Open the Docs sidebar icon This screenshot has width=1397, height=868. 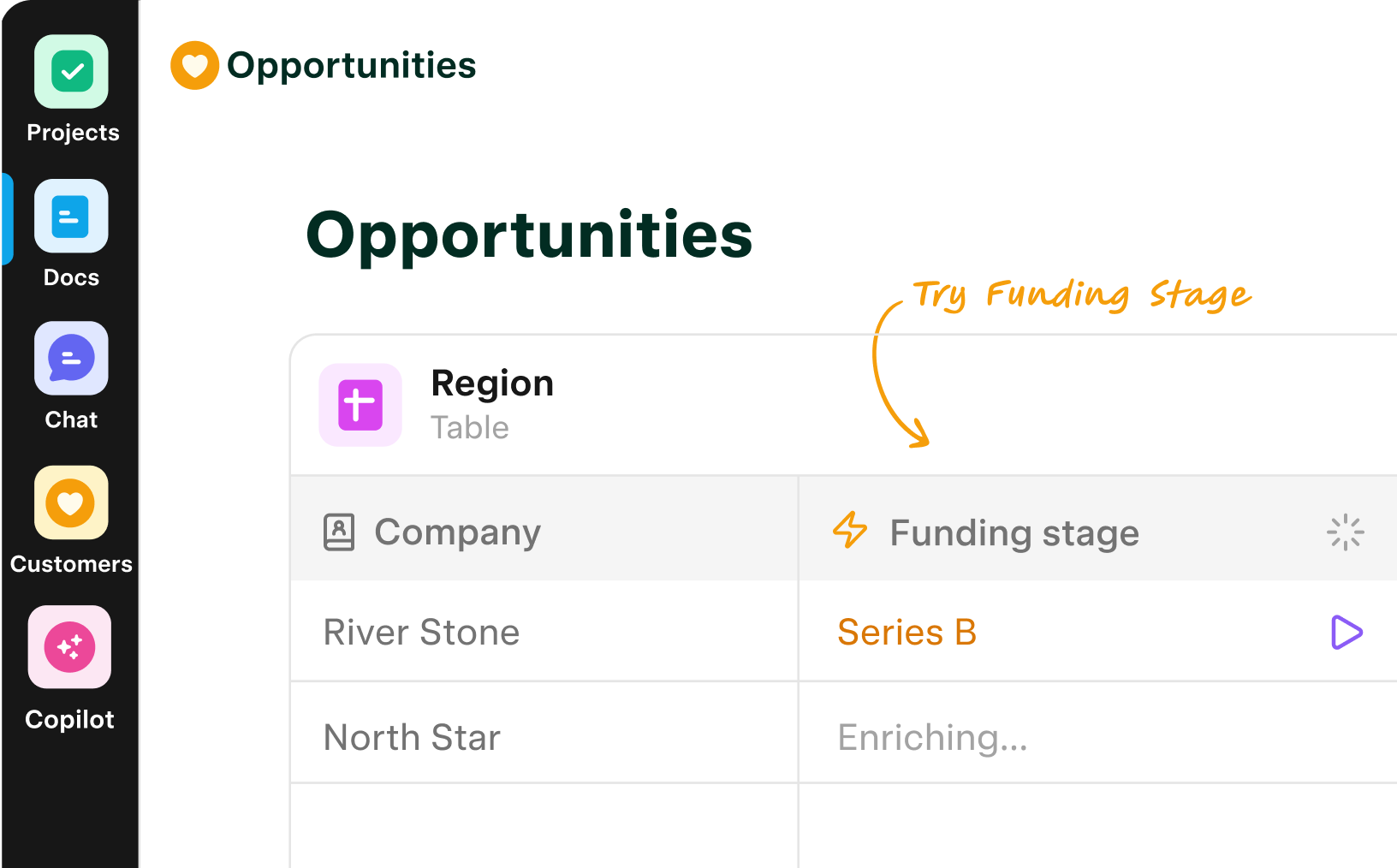(x=72, y=216)
